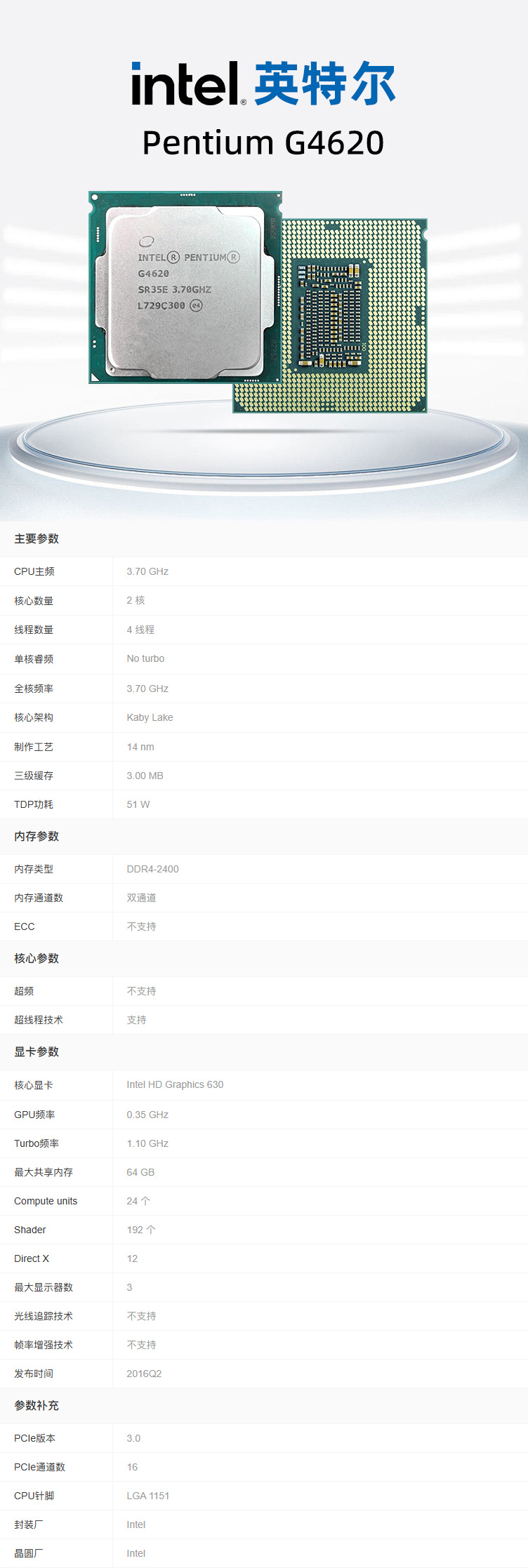
Task: Click the 51 W value
Action: coord(138,804)
